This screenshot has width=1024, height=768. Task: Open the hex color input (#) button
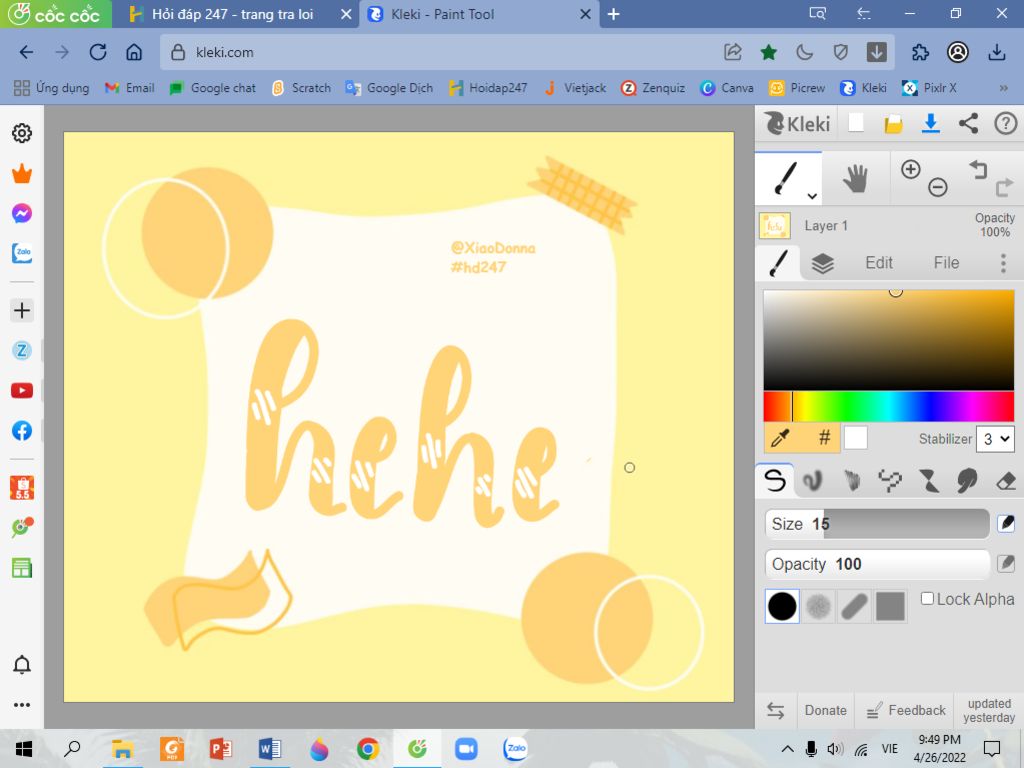(x=825, y=438)
